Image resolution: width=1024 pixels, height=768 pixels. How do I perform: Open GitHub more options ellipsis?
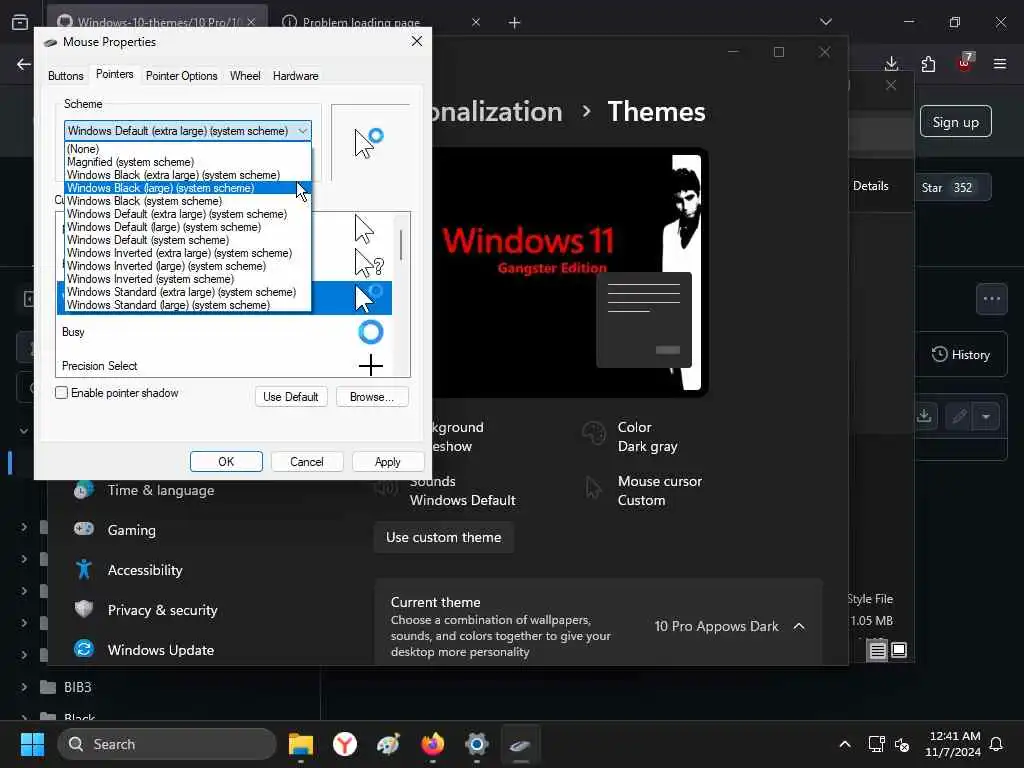991,299
